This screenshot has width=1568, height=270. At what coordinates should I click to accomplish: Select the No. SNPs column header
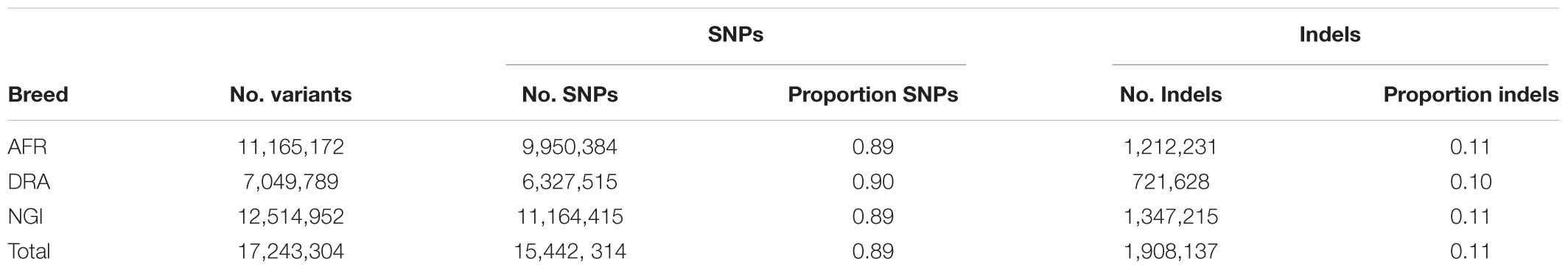570,95
